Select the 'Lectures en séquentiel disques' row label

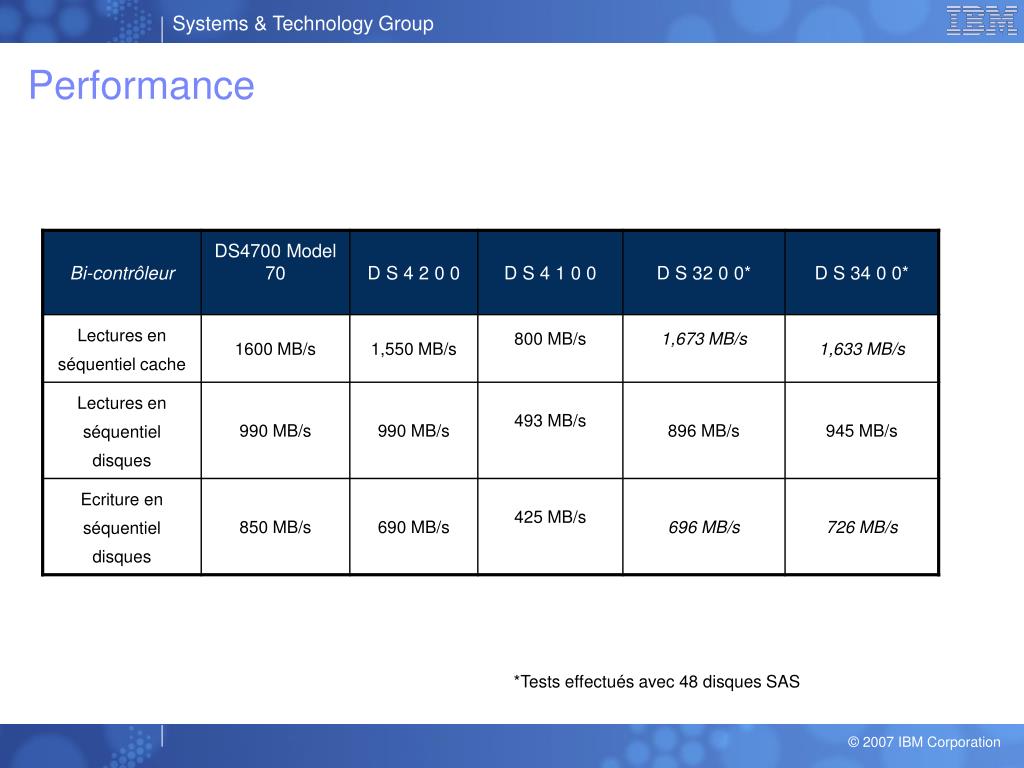tap(122, 431)
